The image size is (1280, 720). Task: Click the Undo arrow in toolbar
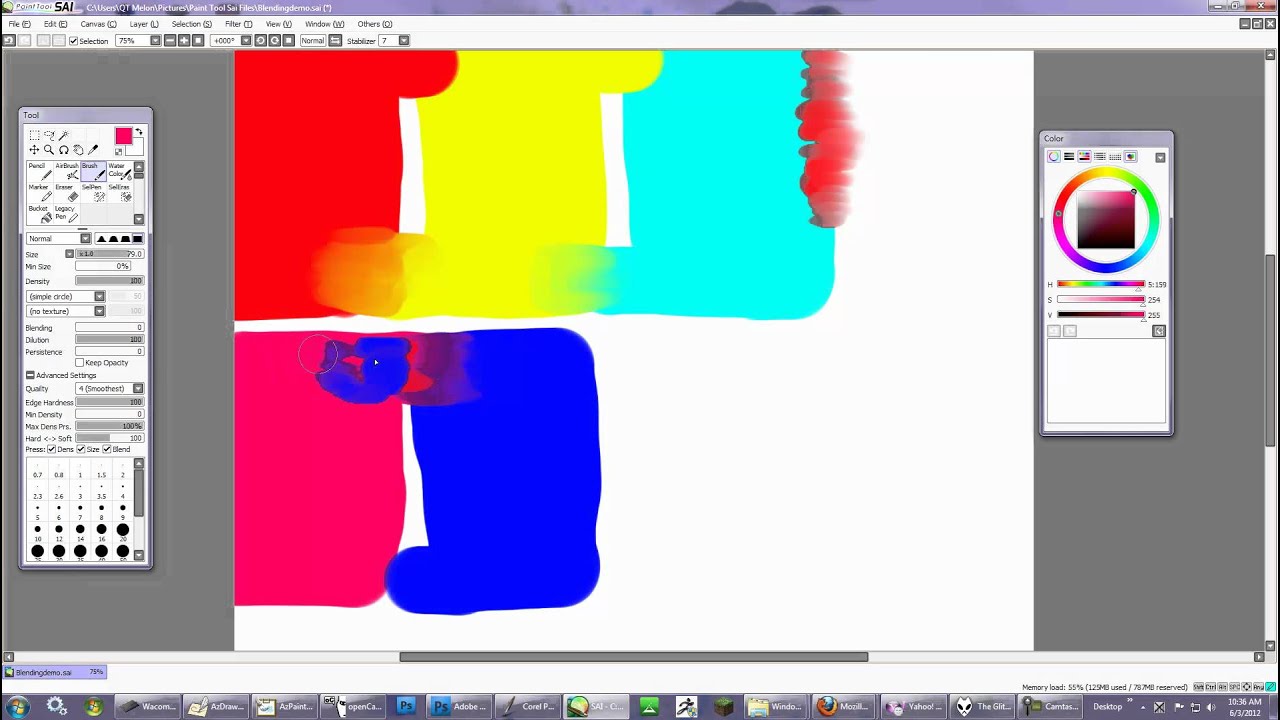coord(9,41)
